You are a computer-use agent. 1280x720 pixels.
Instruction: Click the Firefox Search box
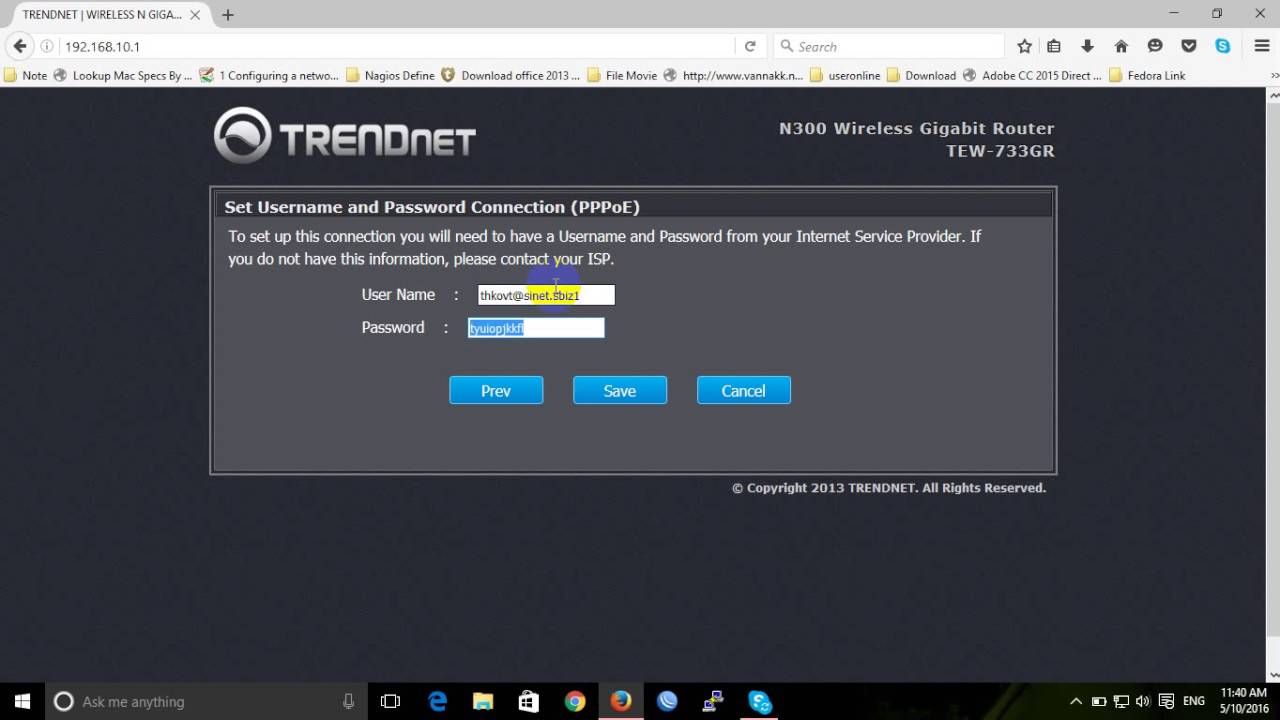point(888,46)
